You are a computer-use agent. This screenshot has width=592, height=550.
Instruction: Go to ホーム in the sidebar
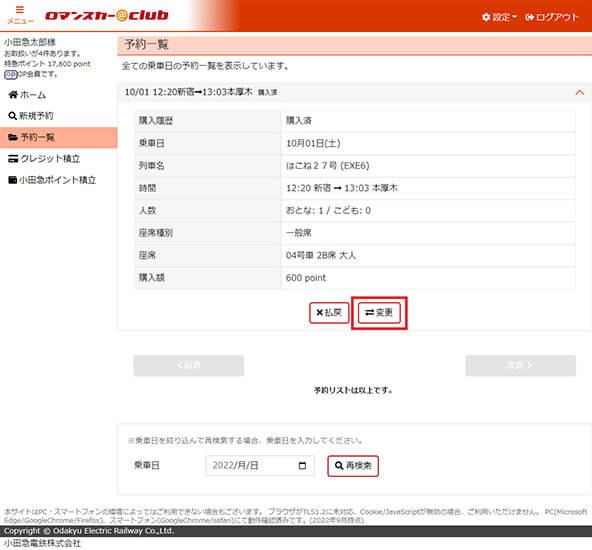pos(27,95)
